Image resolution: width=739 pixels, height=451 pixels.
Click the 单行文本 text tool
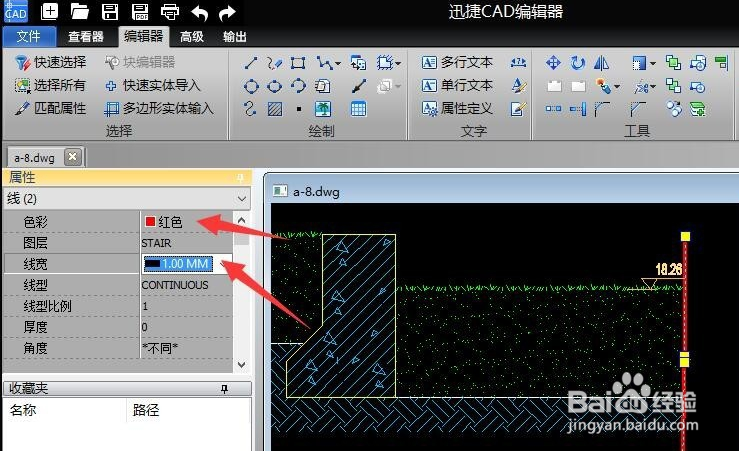pyautogui.click(x=457, y=85)
